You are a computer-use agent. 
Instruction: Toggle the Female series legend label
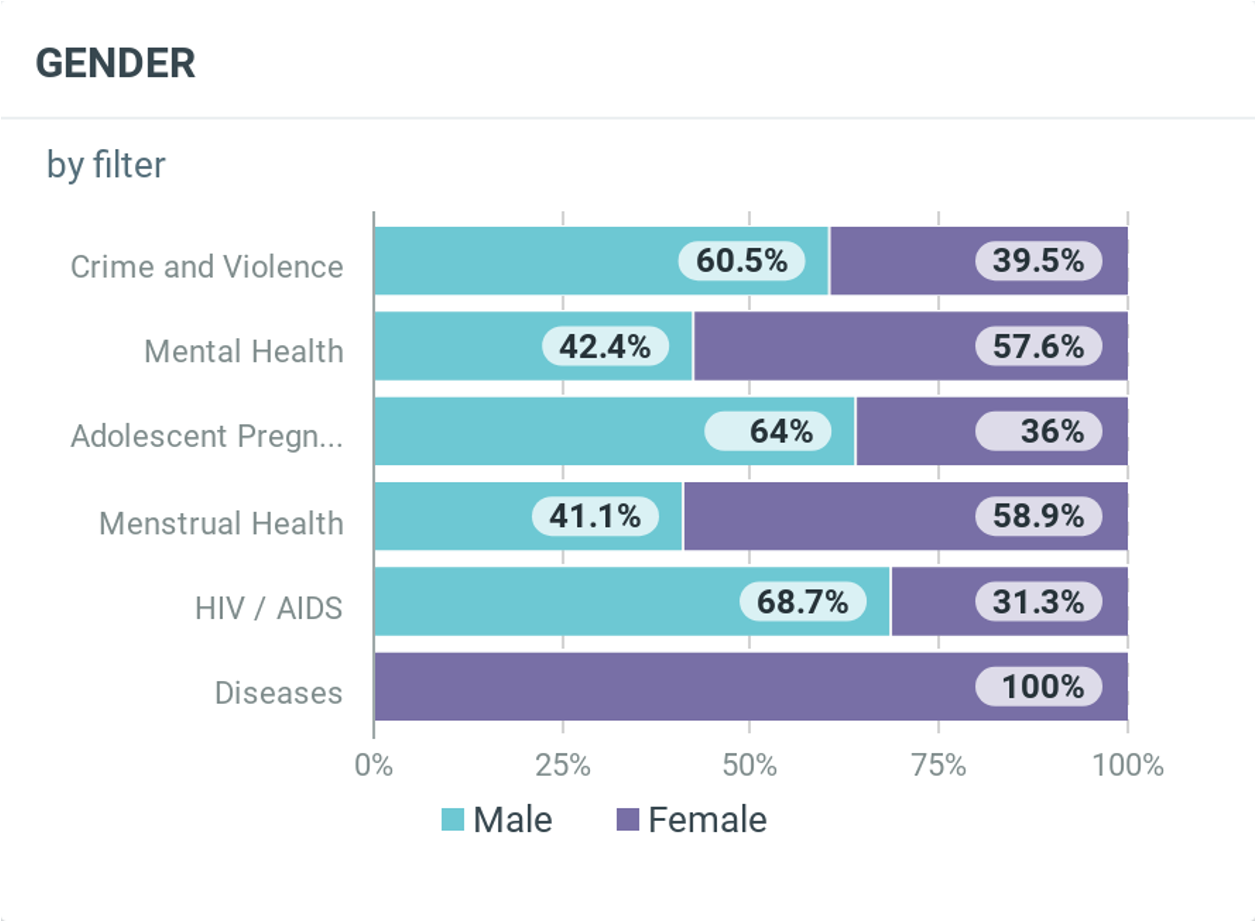click(707, 820)
